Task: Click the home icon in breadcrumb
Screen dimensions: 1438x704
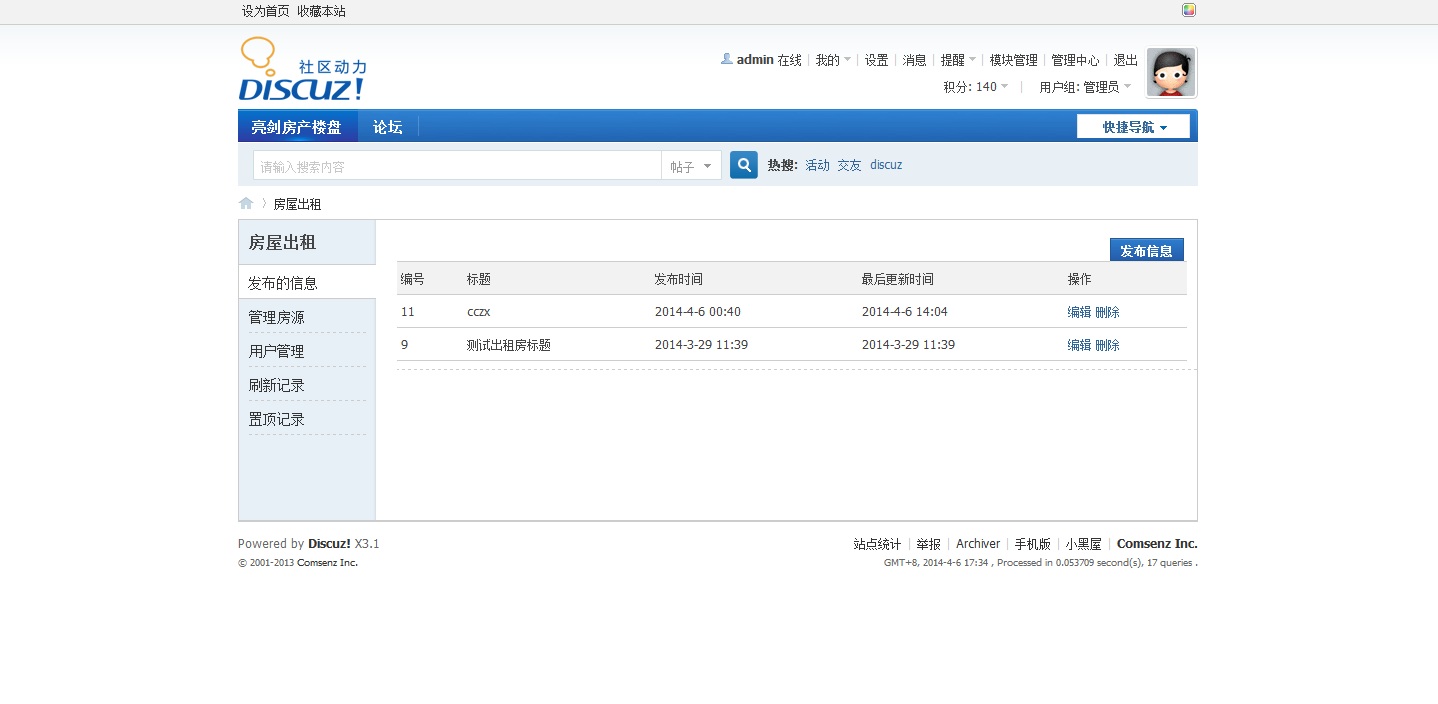Action: tap(246, 204)
